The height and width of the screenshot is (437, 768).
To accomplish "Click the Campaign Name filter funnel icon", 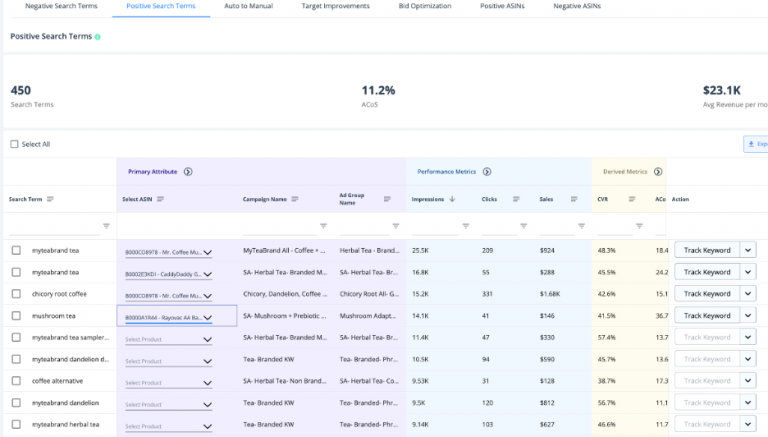I will [x=323, y=226].
